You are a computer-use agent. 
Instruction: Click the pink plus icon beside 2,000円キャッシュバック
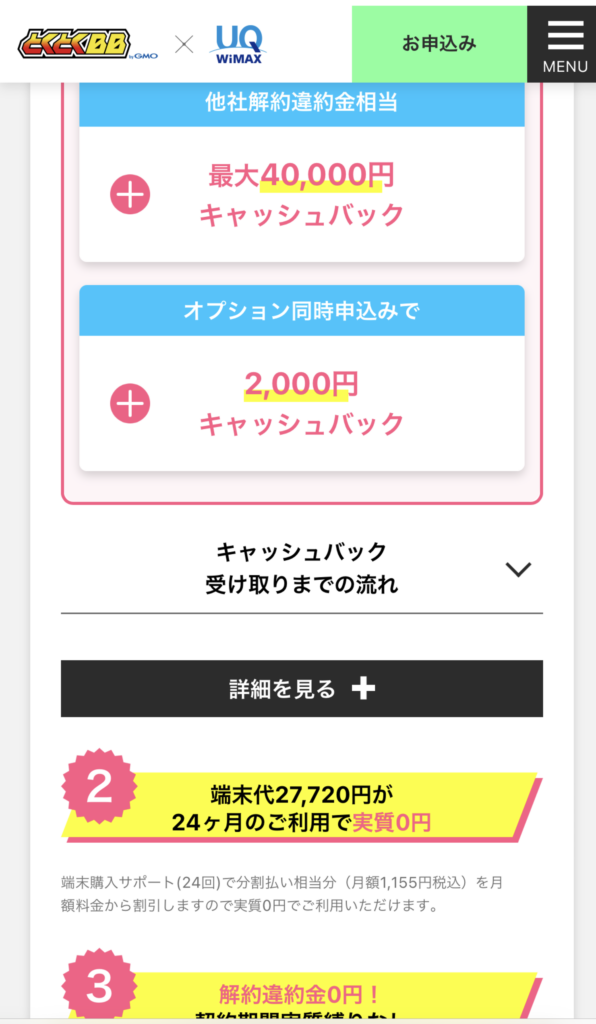(x=128, y=404)
